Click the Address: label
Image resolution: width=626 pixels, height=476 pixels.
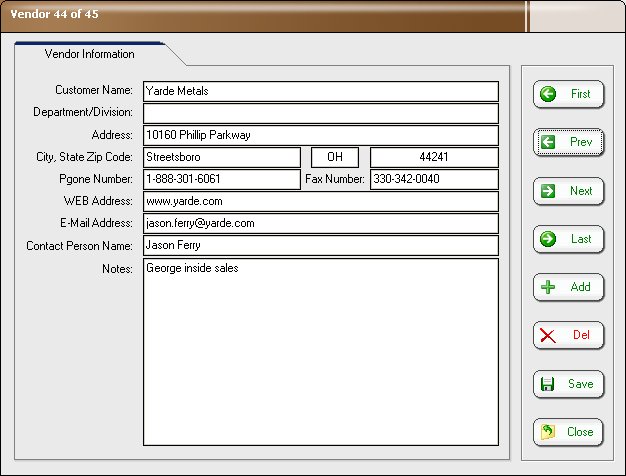[112, 135]
